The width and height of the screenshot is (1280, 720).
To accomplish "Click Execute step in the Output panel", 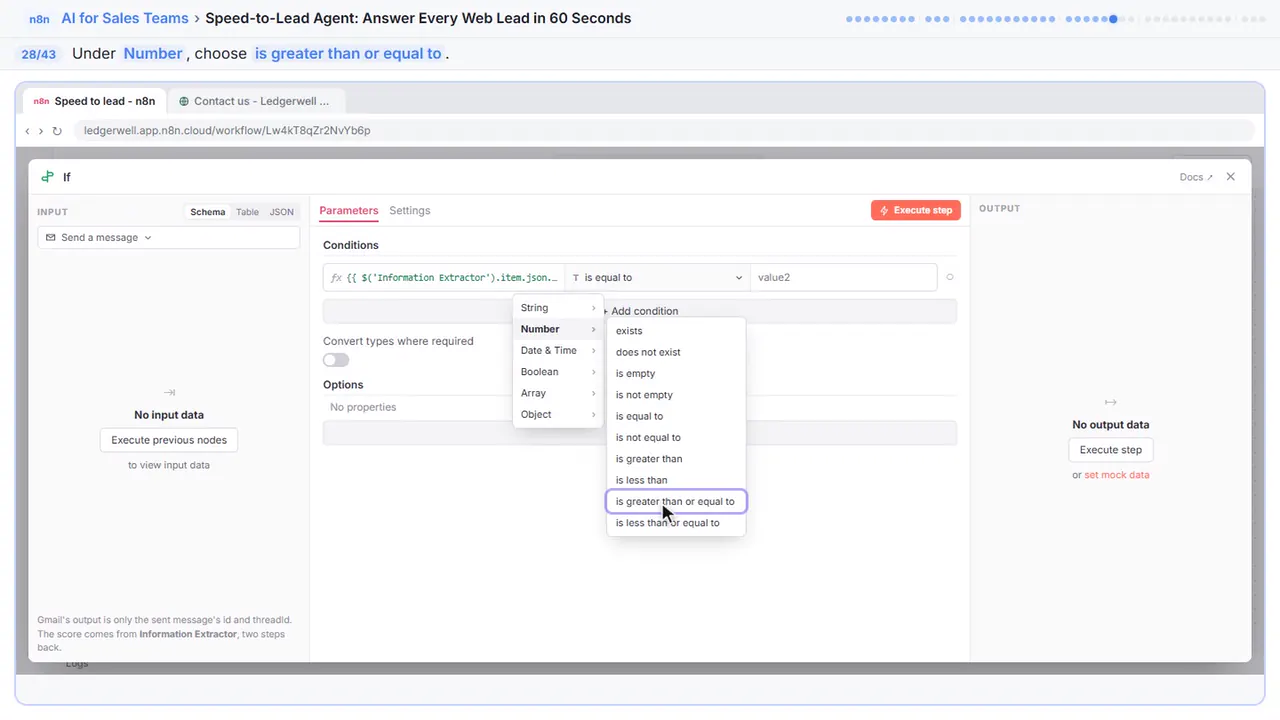I will point(1111,450).
